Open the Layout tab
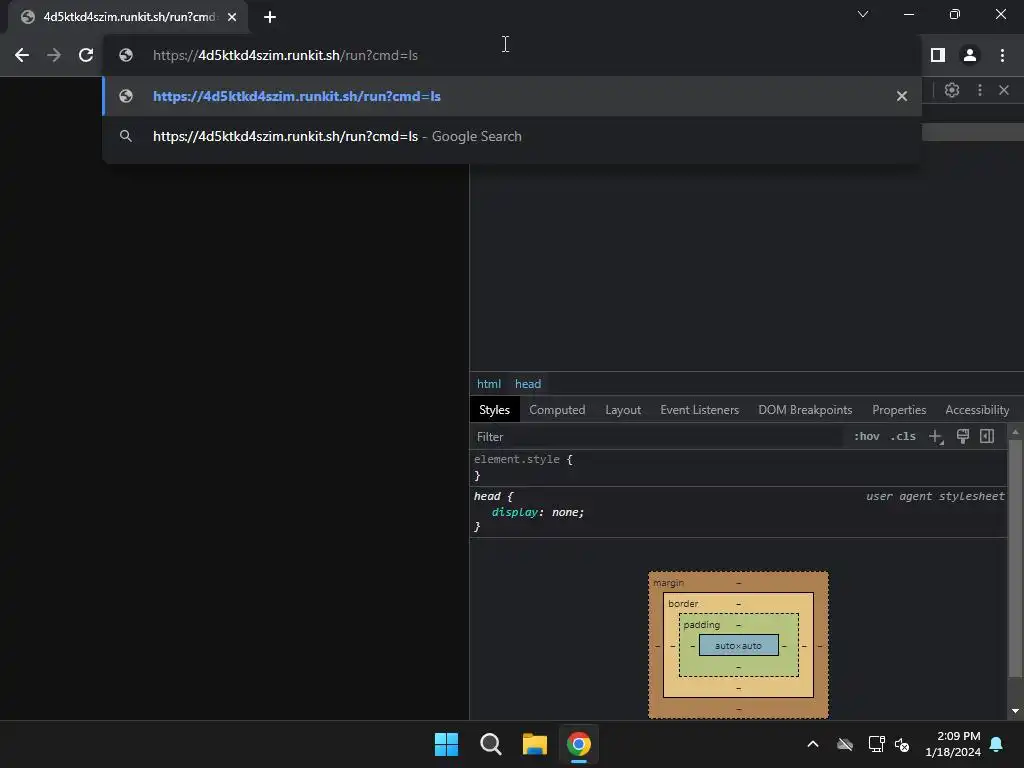The width and height of the screenshot is (1024, 768). [x=623, y=410]
